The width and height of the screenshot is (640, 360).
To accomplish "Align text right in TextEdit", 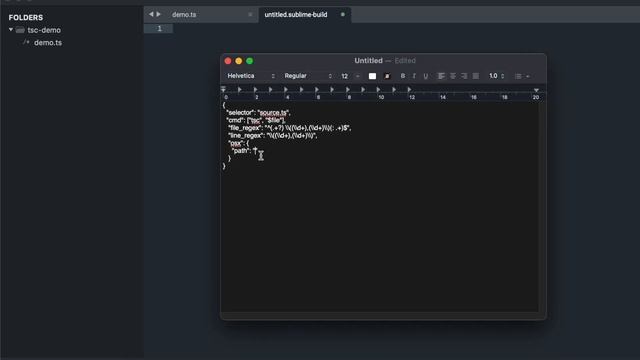I will [x=464, y=76].
